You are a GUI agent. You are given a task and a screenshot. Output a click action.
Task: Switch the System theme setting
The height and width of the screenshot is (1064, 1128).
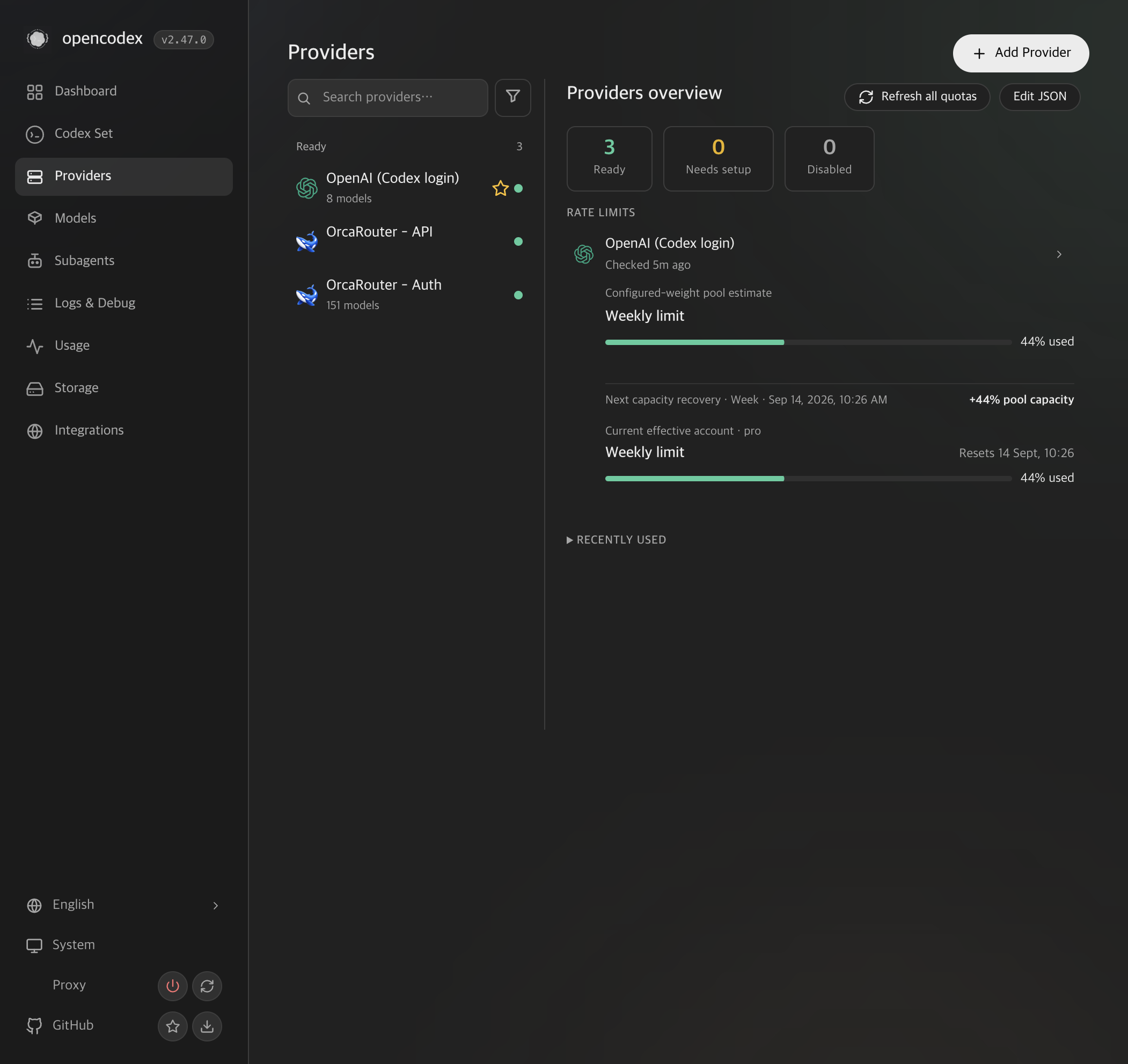click(x=124, y=945)
